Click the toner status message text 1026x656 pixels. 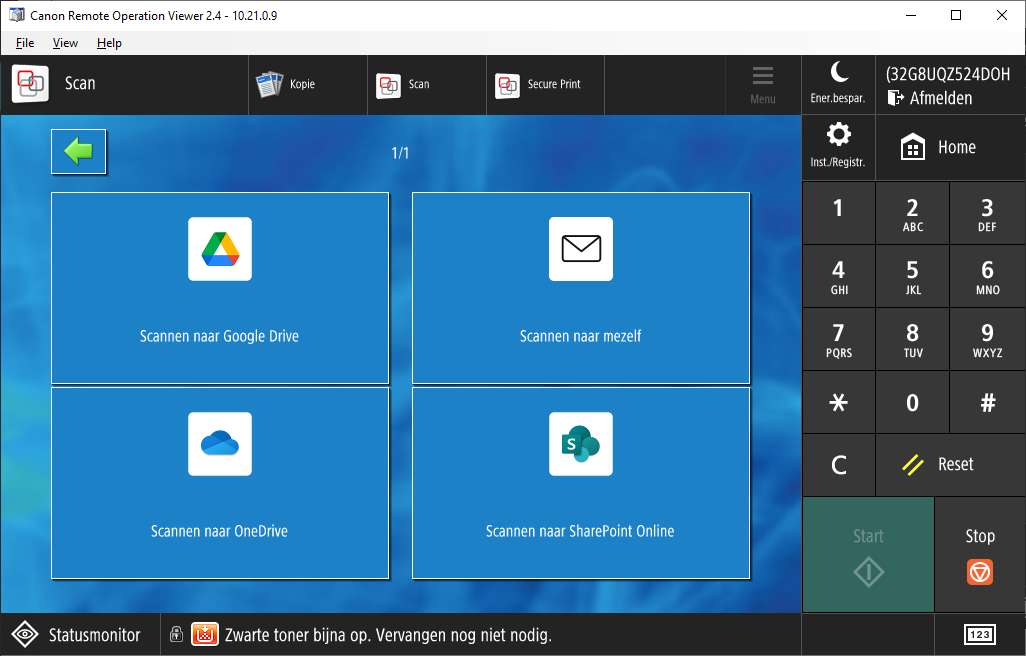click(x=388, y=634)
